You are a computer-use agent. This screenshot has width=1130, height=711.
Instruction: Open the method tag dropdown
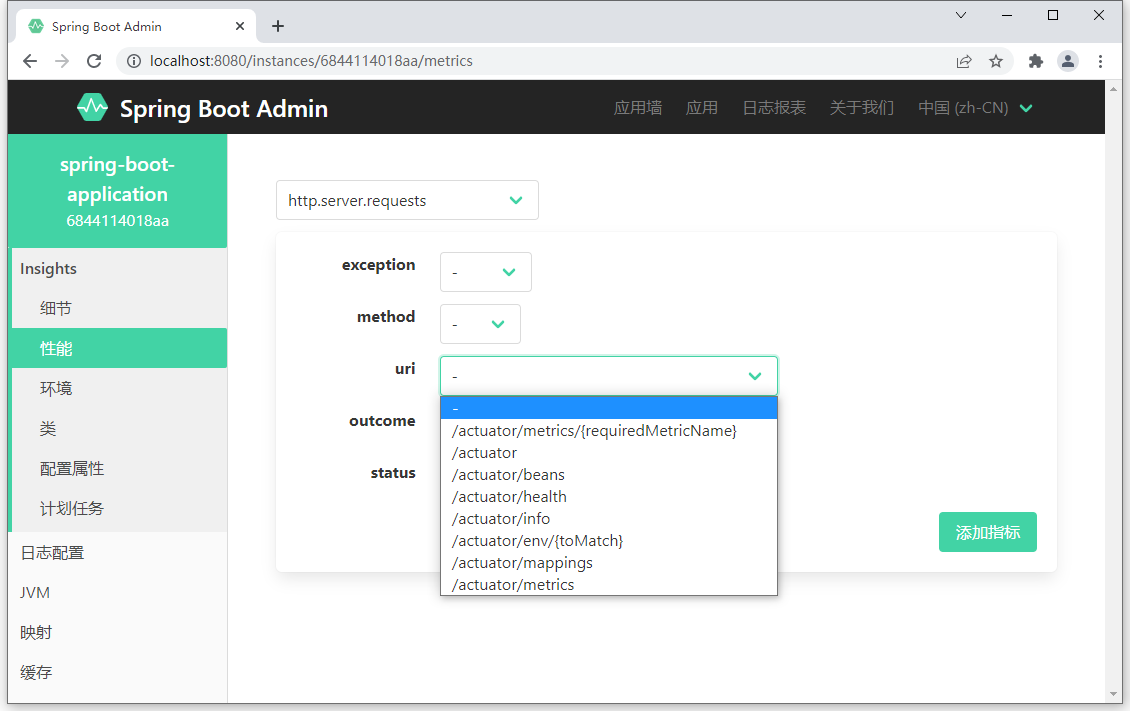coord(480,324)
